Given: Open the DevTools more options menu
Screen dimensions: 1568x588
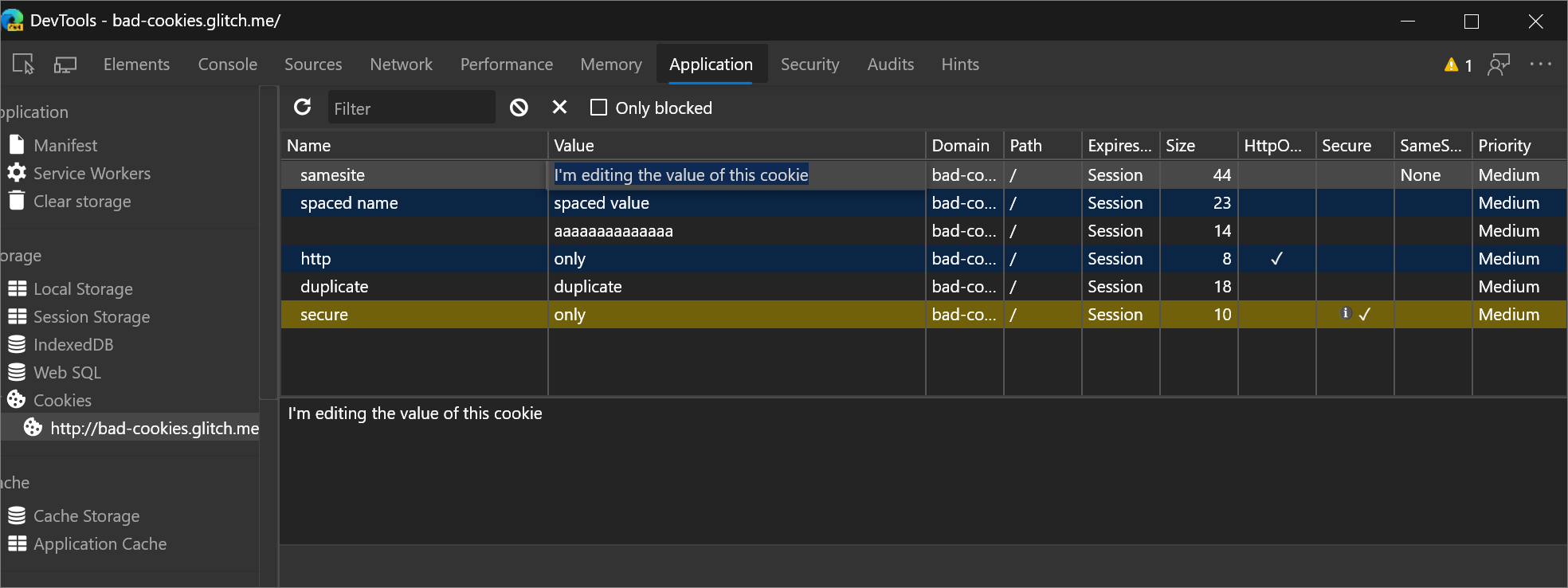Looking at the screenshot, I should [x=1540, y=65].
